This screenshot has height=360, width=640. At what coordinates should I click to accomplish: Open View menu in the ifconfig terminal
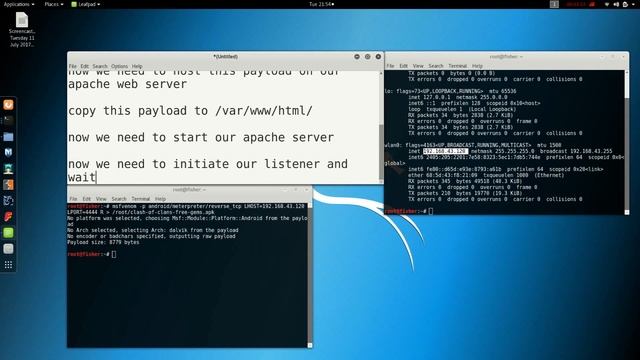pos(418,66)
